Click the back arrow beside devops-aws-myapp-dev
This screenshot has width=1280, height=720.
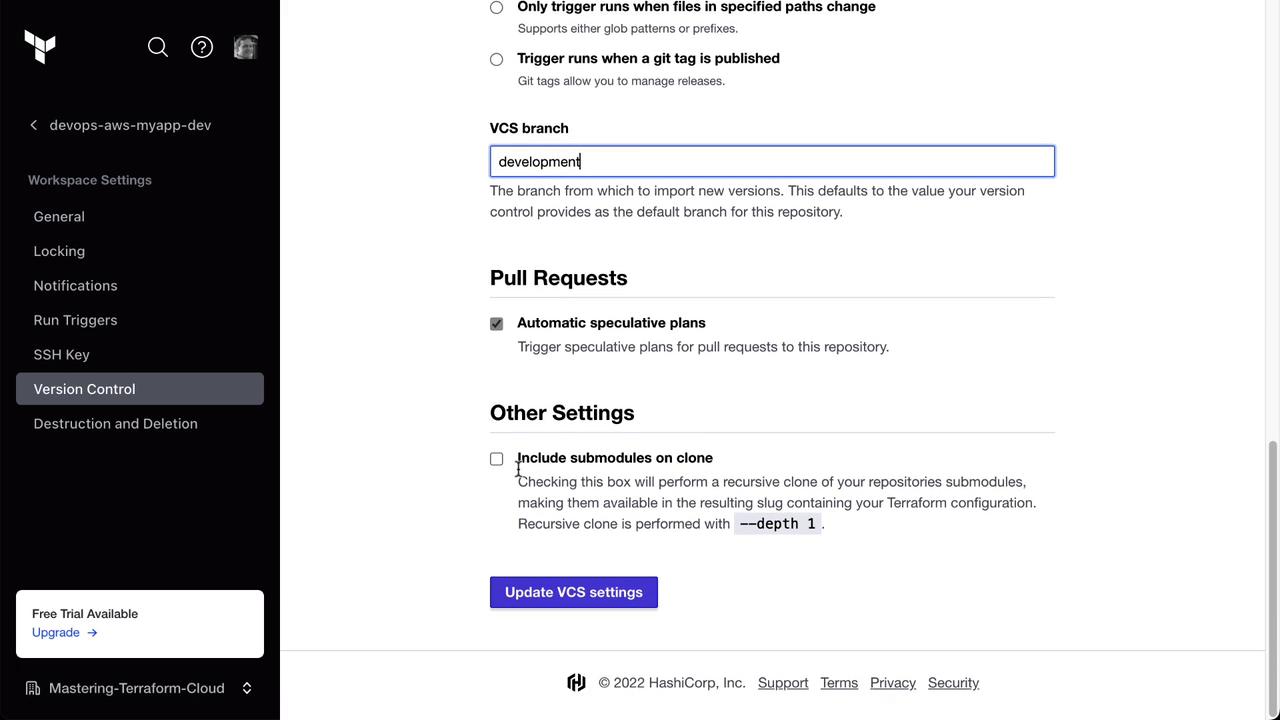34,125
